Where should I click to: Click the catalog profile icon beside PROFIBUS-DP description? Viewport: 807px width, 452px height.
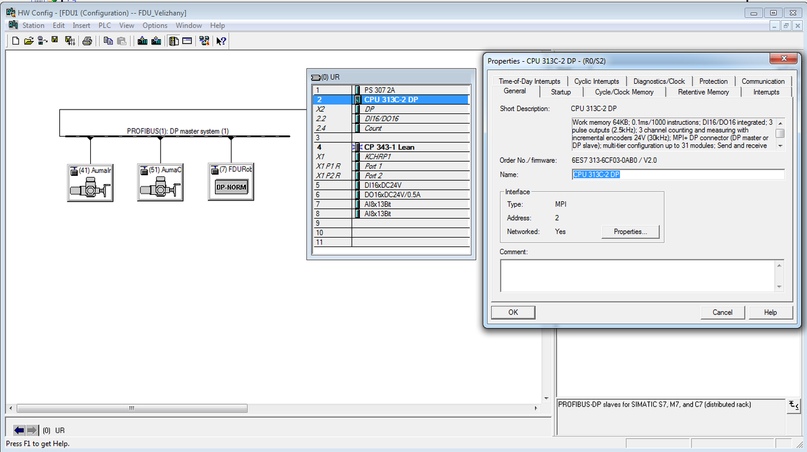coord(793,406)
